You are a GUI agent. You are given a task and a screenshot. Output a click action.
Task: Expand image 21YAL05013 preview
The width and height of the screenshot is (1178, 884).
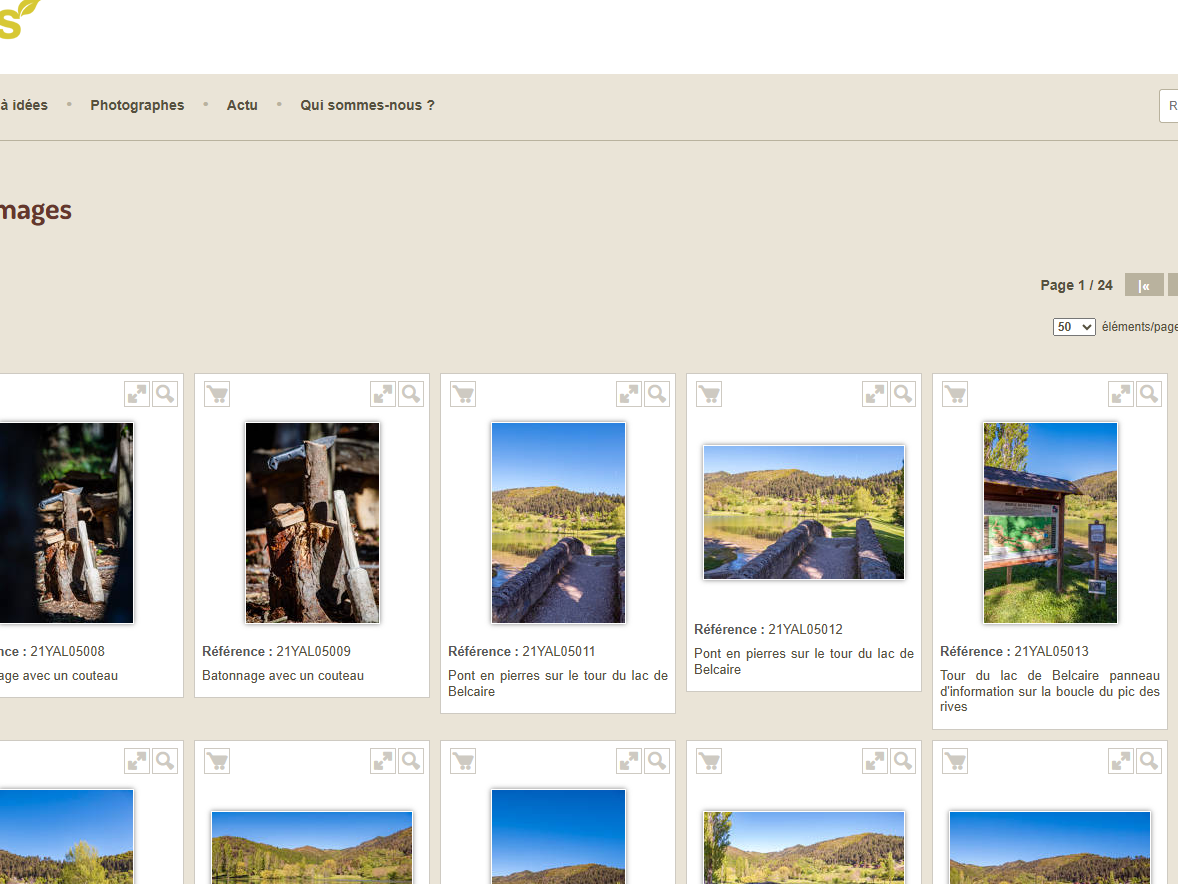[1121, 394]
